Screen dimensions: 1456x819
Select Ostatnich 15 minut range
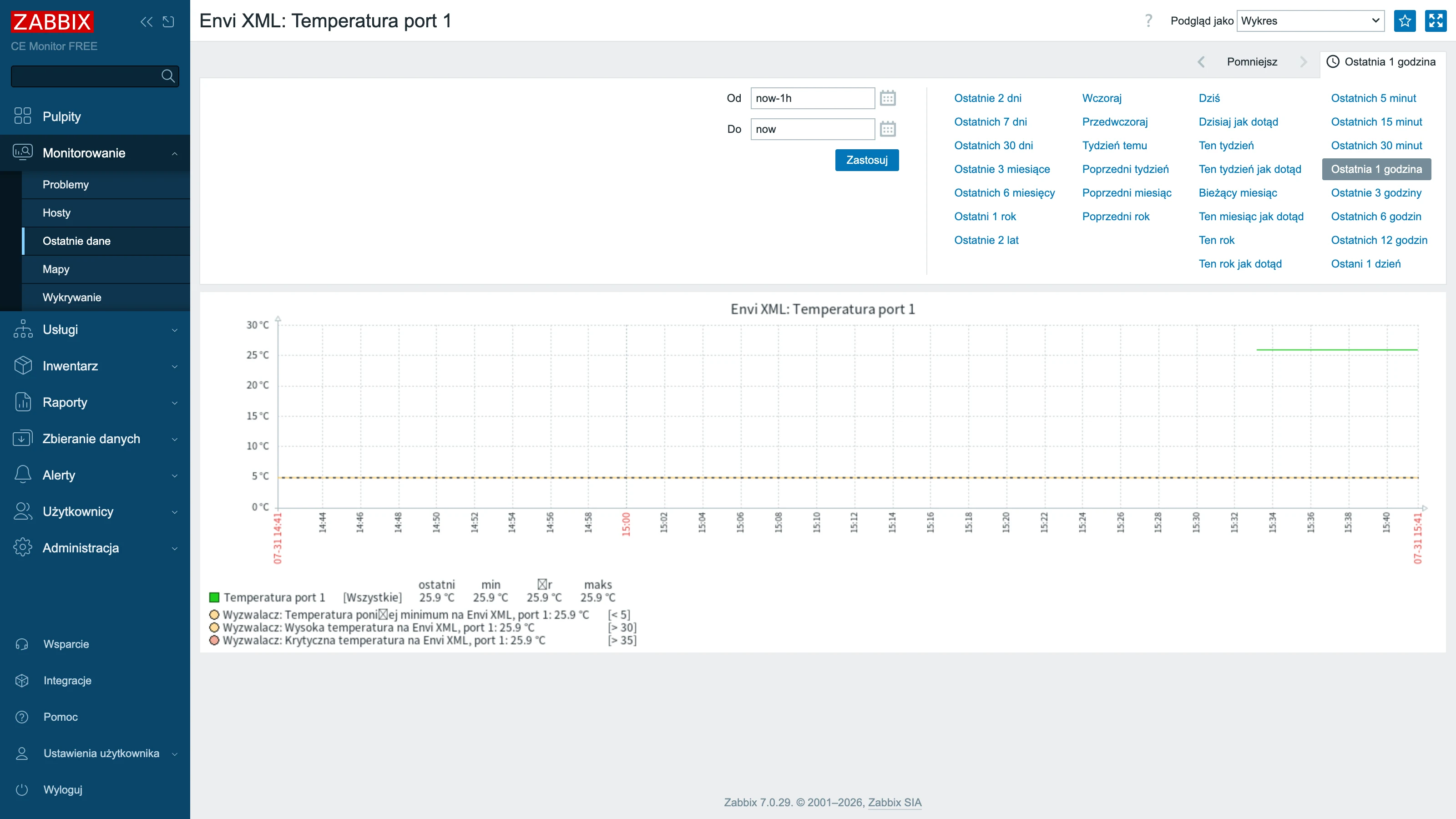[1376, 121]
